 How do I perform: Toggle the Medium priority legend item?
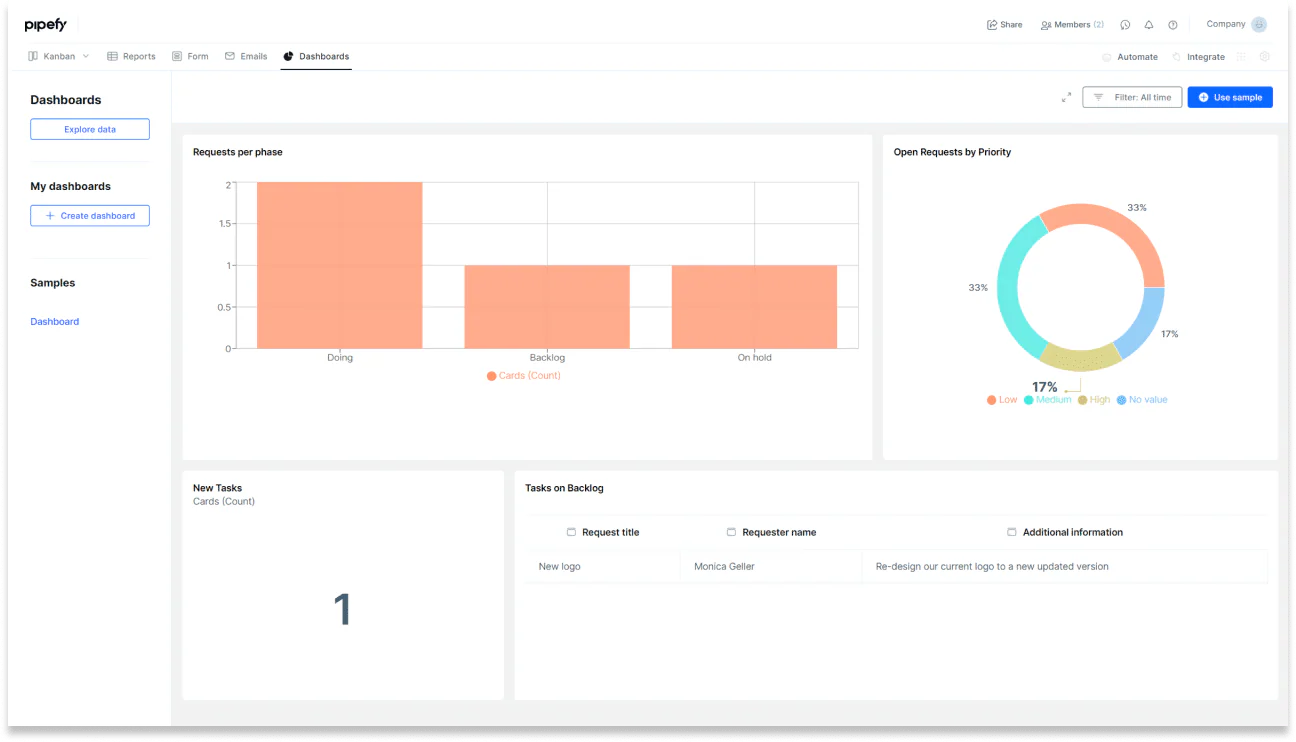tap(1048, 400)
